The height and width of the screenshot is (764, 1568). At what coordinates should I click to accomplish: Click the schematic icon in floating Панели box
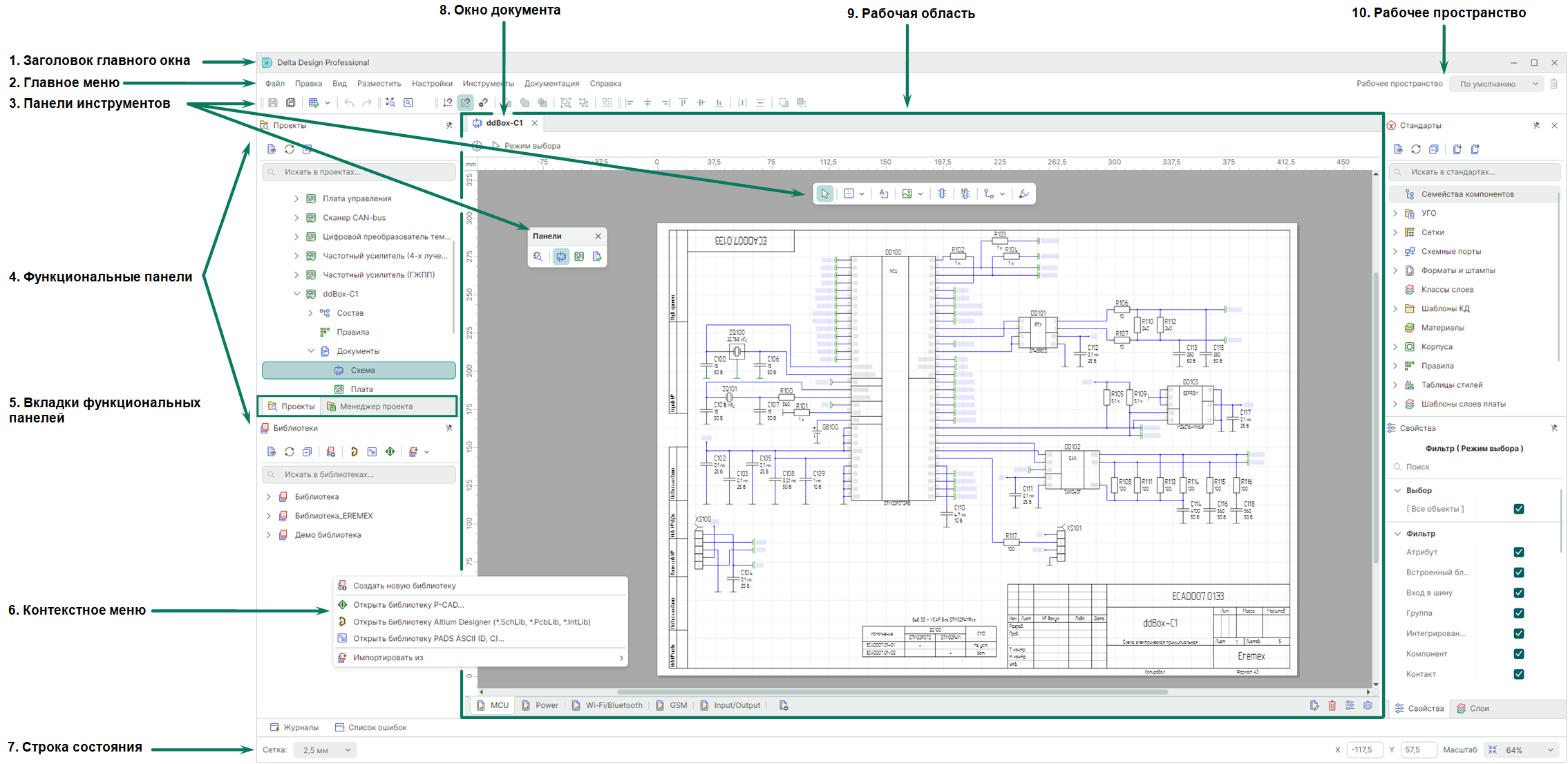click(x=561, y=257)
